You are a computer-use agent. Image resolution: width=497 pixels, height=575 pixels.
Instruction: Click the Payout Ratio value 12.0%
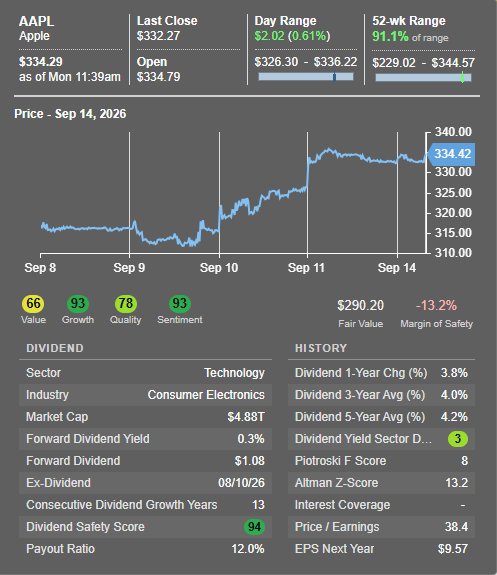pos(248,549)
